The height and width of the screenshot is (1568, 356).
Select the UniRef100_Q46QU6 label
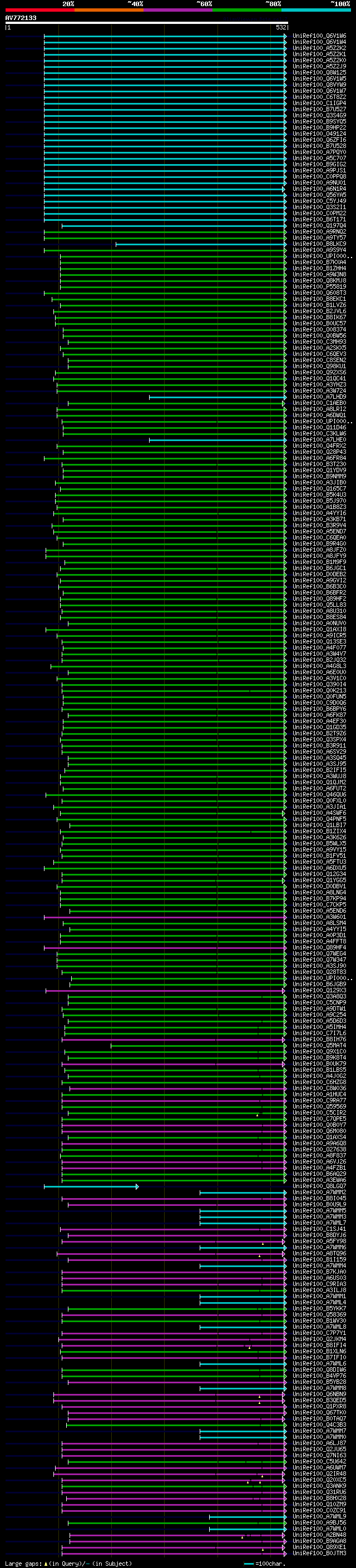[x=319, y=794]
